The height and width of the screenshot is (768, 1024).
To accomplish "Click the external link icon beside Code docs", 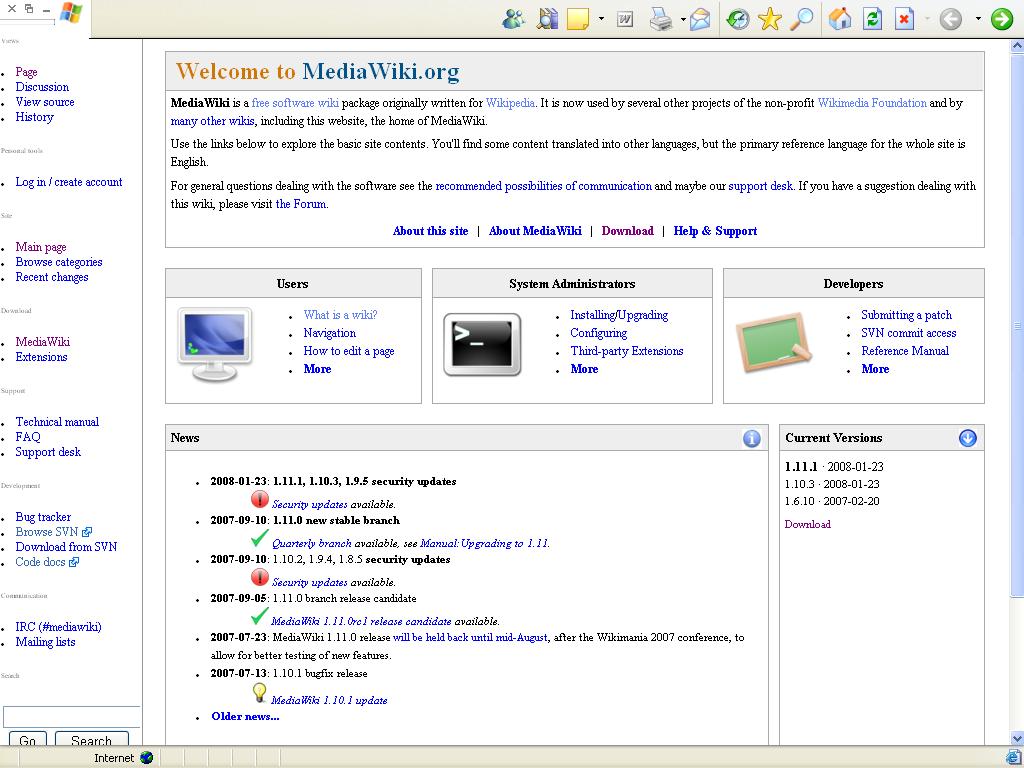I will tap(74, 562).
